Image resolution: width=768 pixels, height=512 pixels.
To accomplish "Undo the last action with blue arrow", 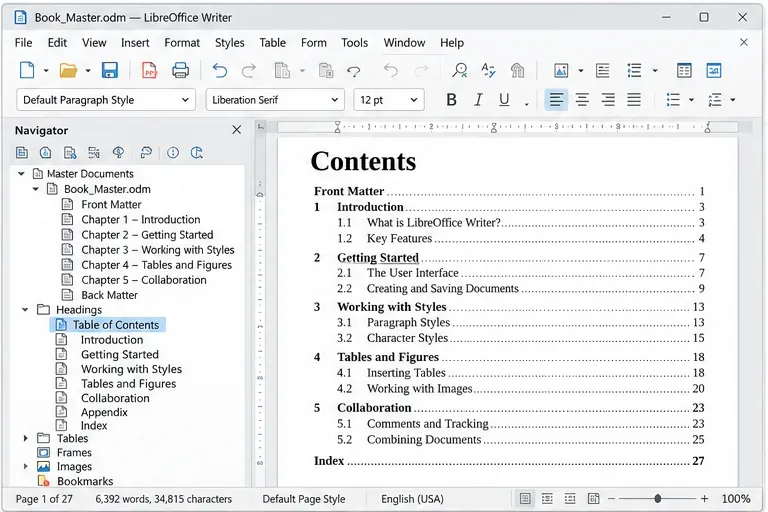I will point(219,71).
